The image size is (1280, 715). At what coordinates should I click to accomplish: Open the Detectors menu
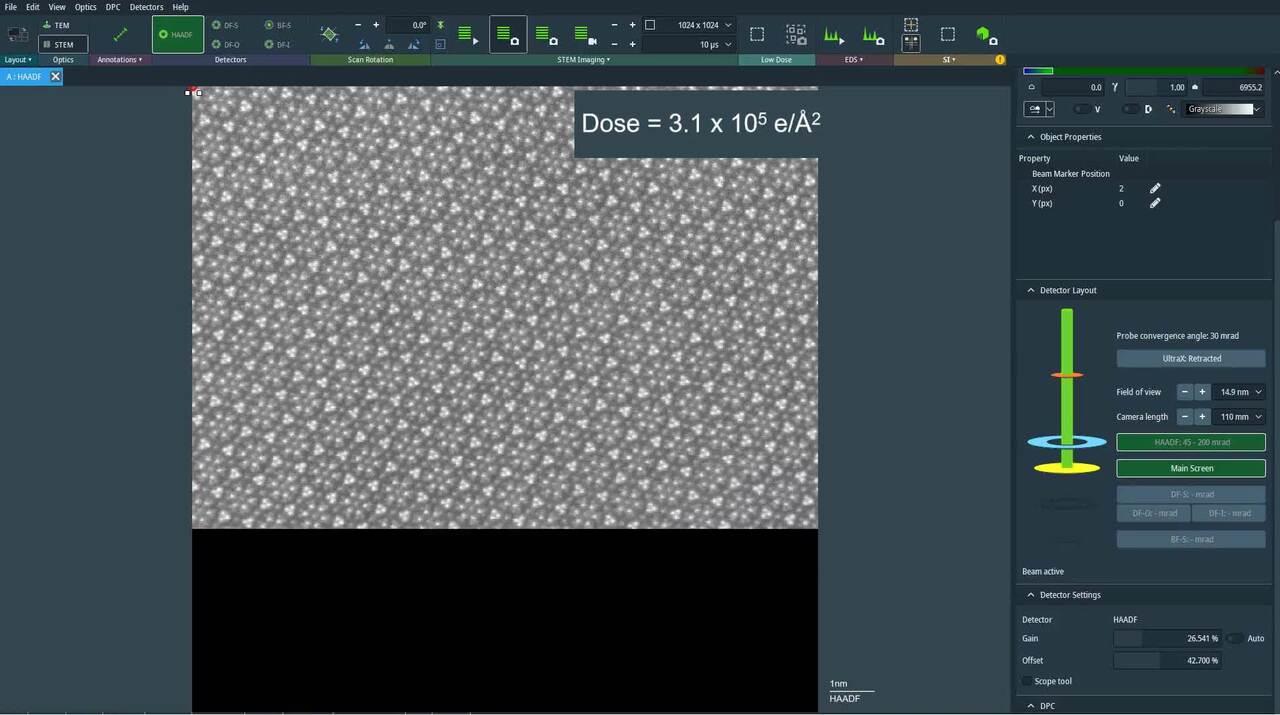146,7
